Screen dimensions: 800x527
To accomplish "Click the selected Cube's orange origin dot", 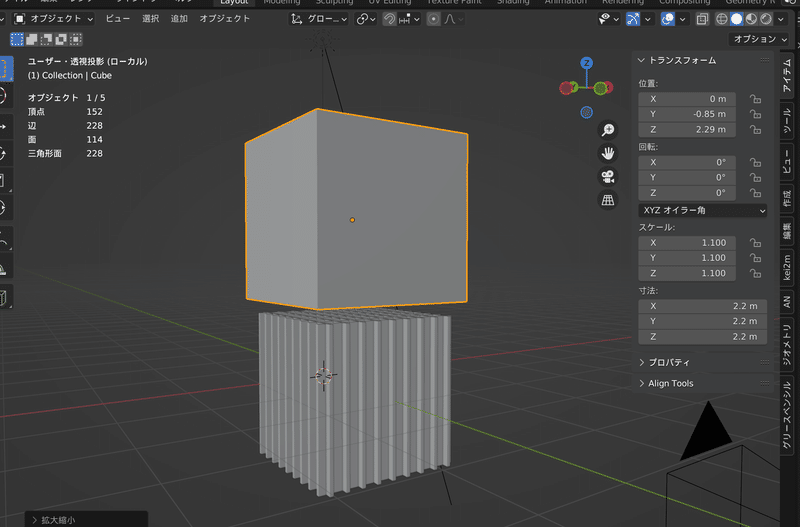I will tap(352, 220).
